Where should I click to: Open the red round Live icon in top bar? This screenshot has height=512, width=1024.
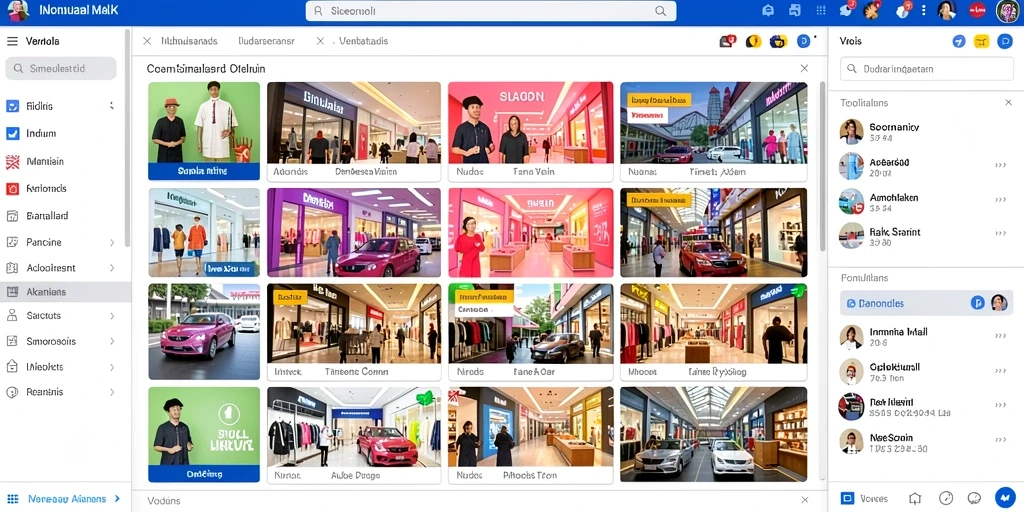[x=977, y=10]
